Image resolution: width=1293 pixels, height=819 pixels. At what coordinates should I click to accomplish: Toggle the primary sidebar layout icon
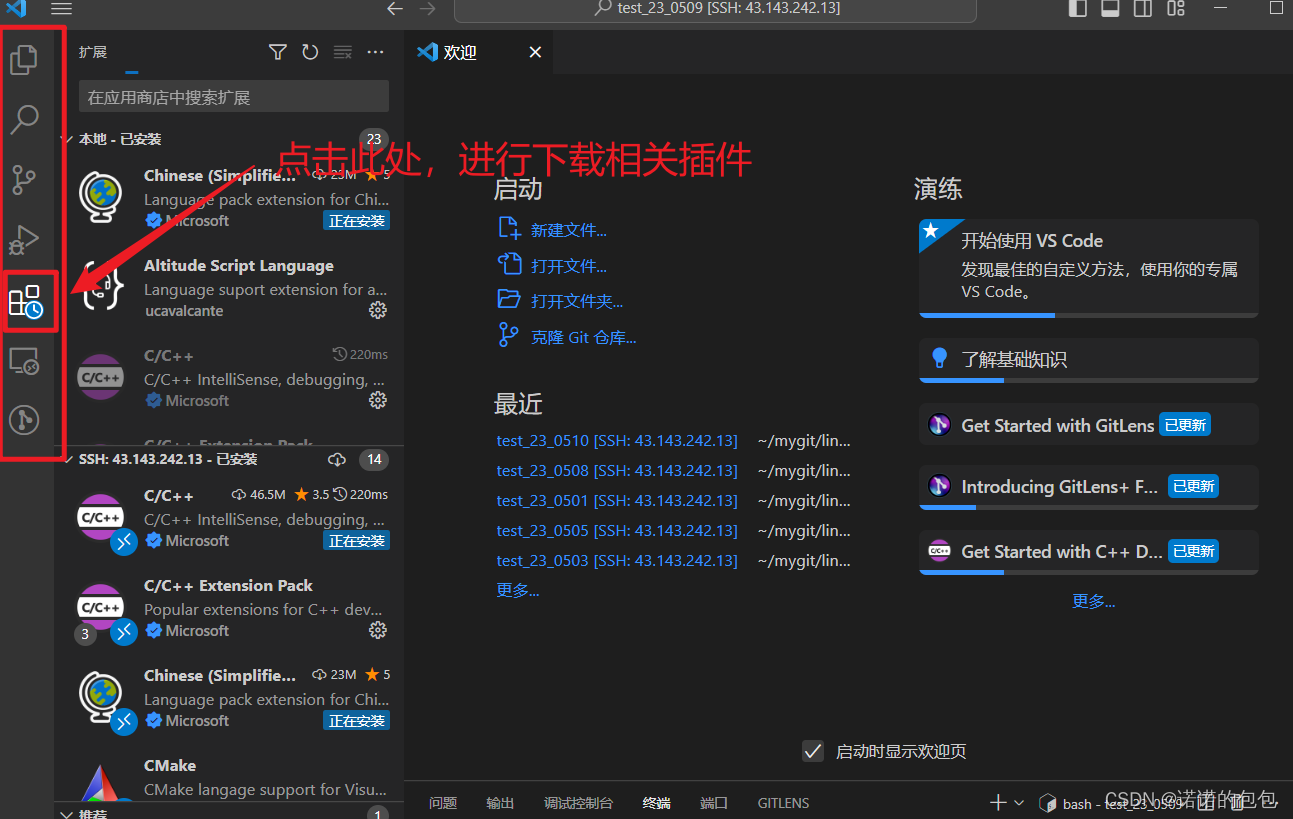pos(1078,8)
